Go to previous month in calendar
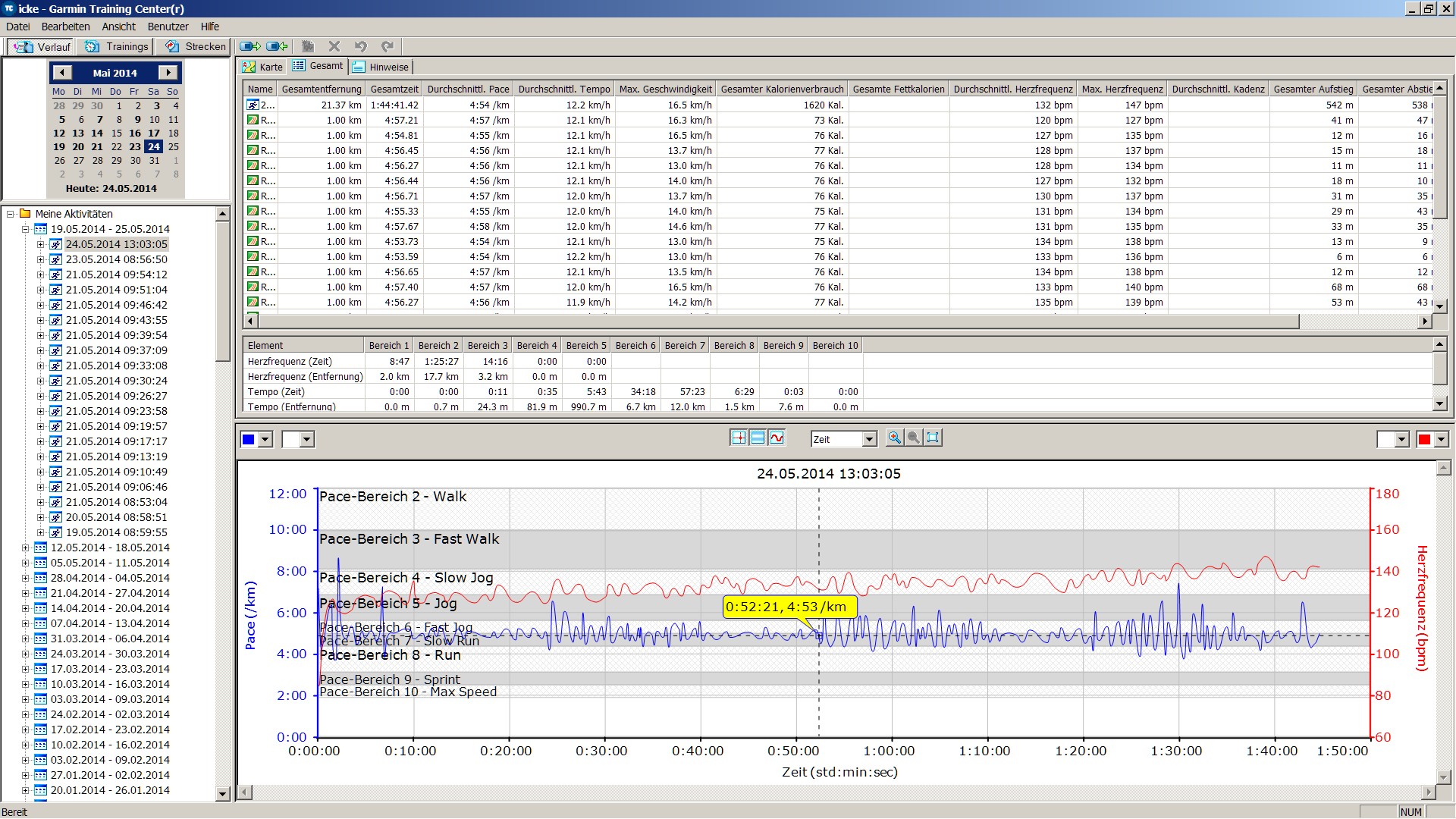The image size is (1456, 819). pos(62,73)
